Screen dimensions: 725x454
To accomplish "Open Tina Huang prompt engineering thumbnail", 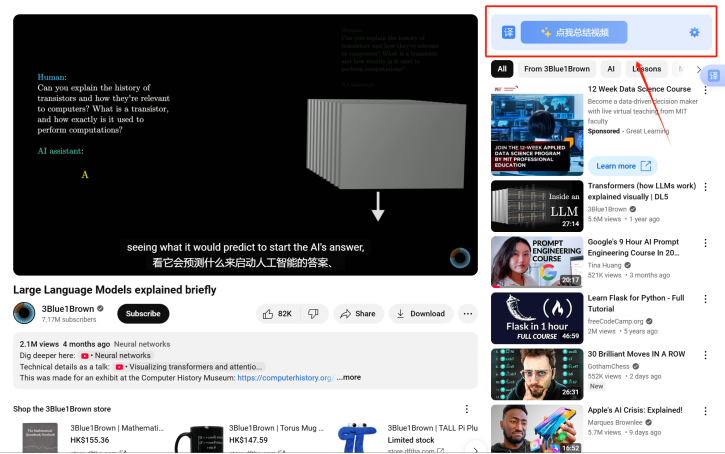I will pos(537,262).
